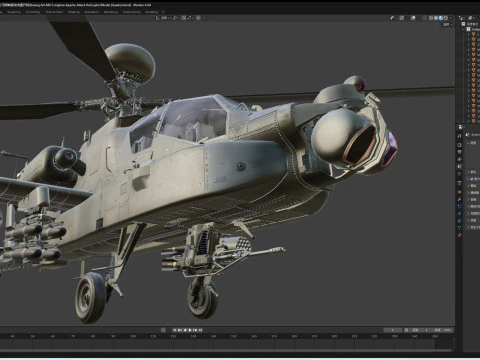The height and width of the screenshot is (360, 480).
Task: Switch to the UV Editing workspace tab
Action: click(33, 12)
